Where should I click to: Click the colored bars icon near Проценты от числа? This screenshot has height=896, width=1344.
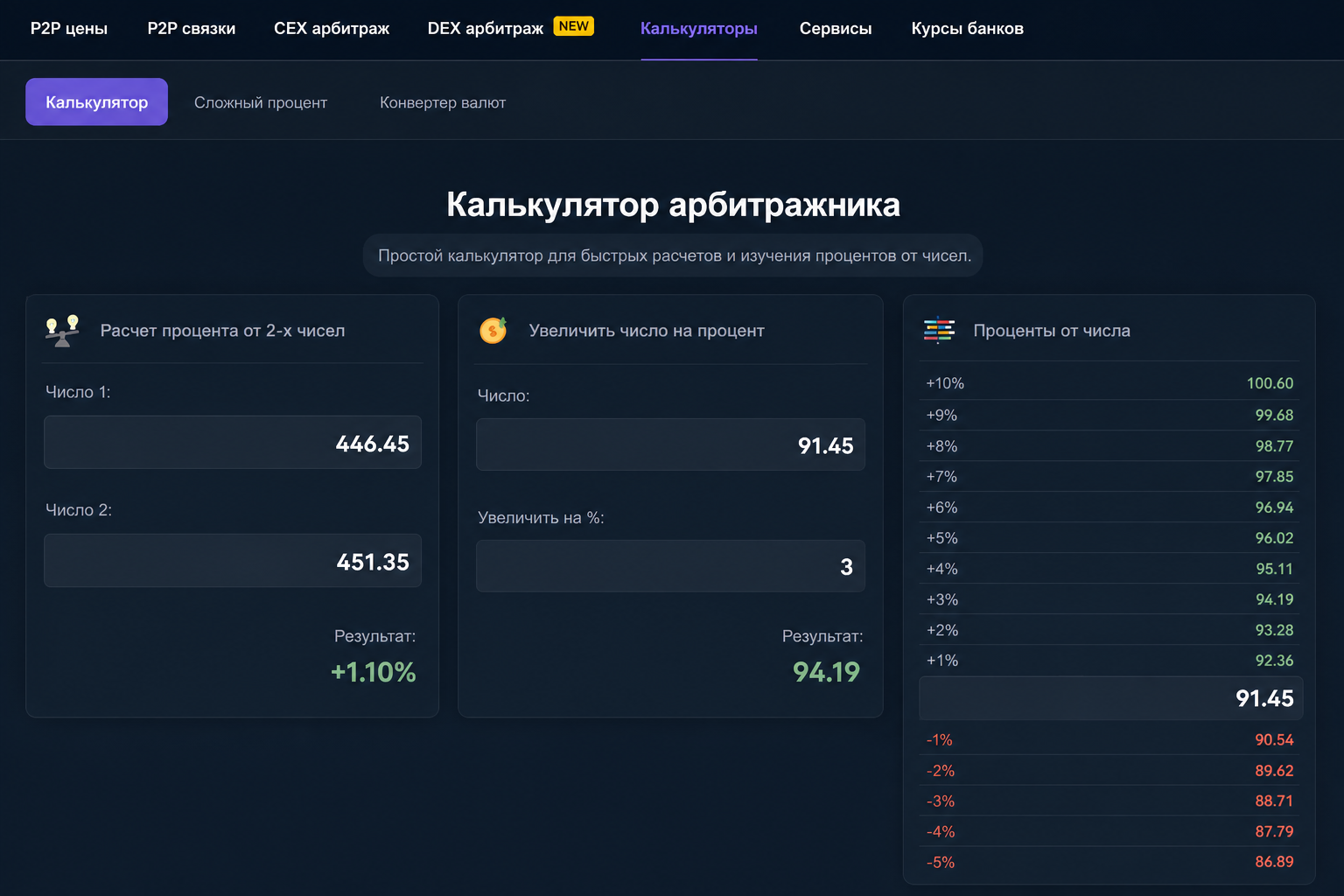pos(939,330)
